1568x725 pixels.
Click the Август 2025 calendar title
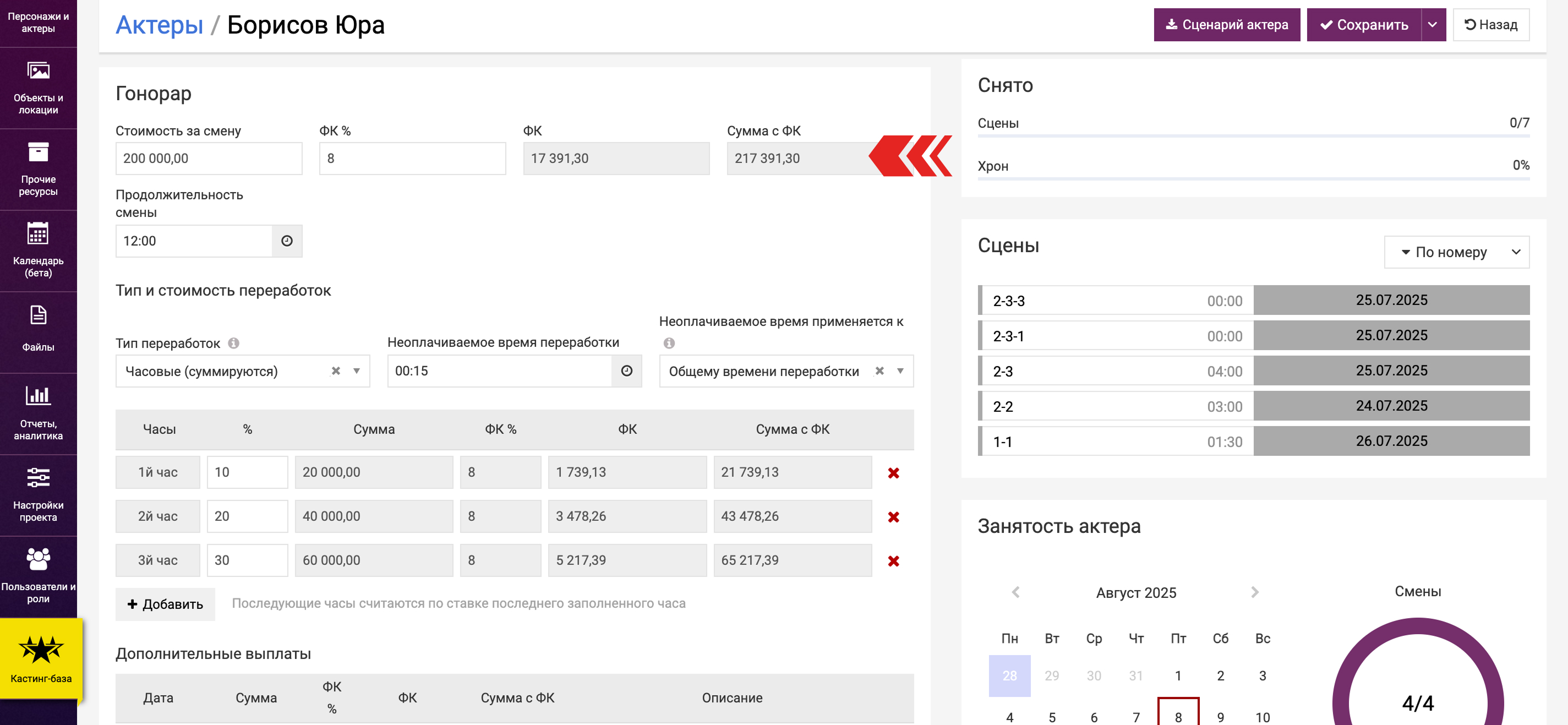coord(1136,592)
